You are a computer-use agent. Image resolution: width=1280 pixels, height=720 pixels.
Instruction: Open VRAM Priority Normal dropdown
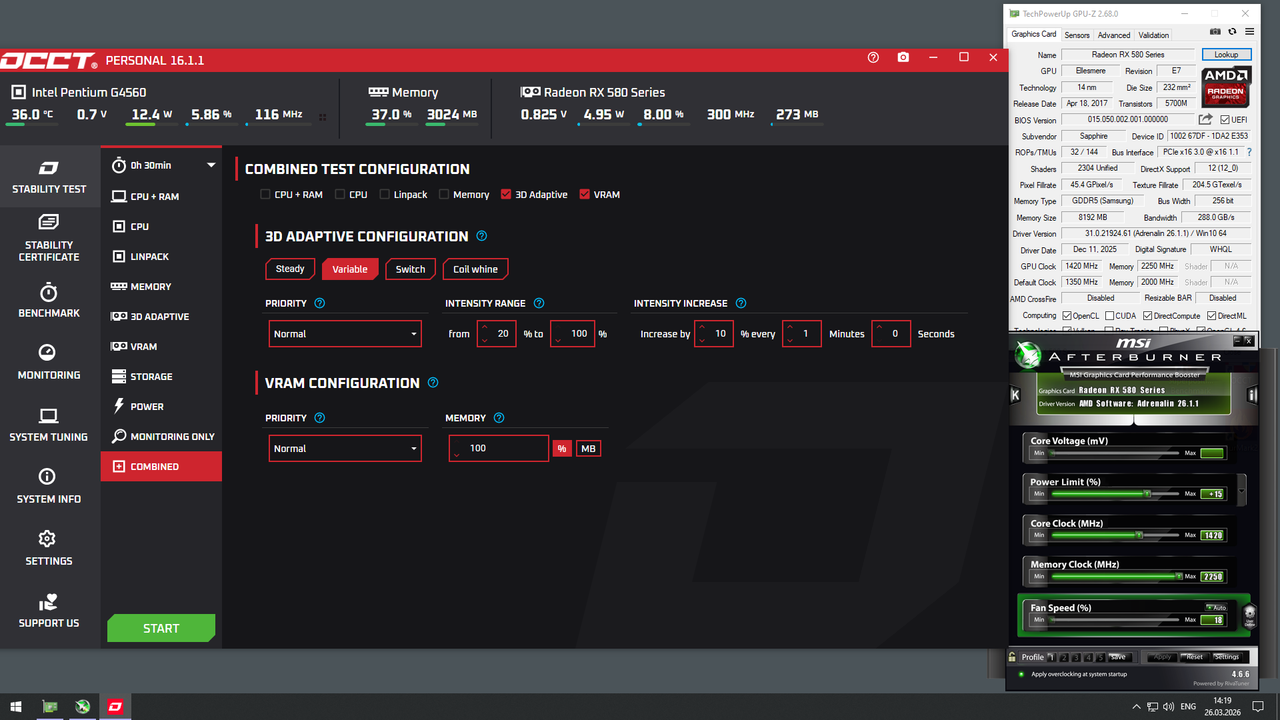click(x=345, y=448)
